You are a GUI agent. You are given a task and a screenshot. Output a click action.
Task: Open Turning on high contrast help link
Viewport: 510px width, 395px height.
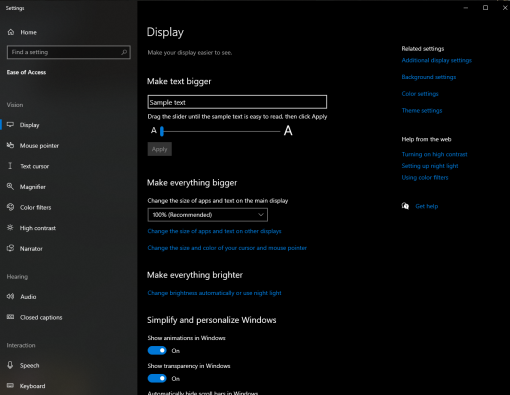(435, 154)
